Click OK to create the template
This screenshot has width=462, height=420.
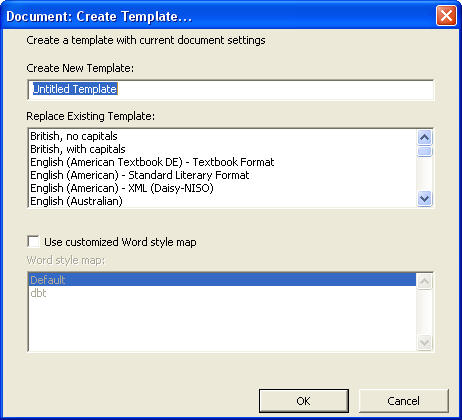click(x=304, y=401)
